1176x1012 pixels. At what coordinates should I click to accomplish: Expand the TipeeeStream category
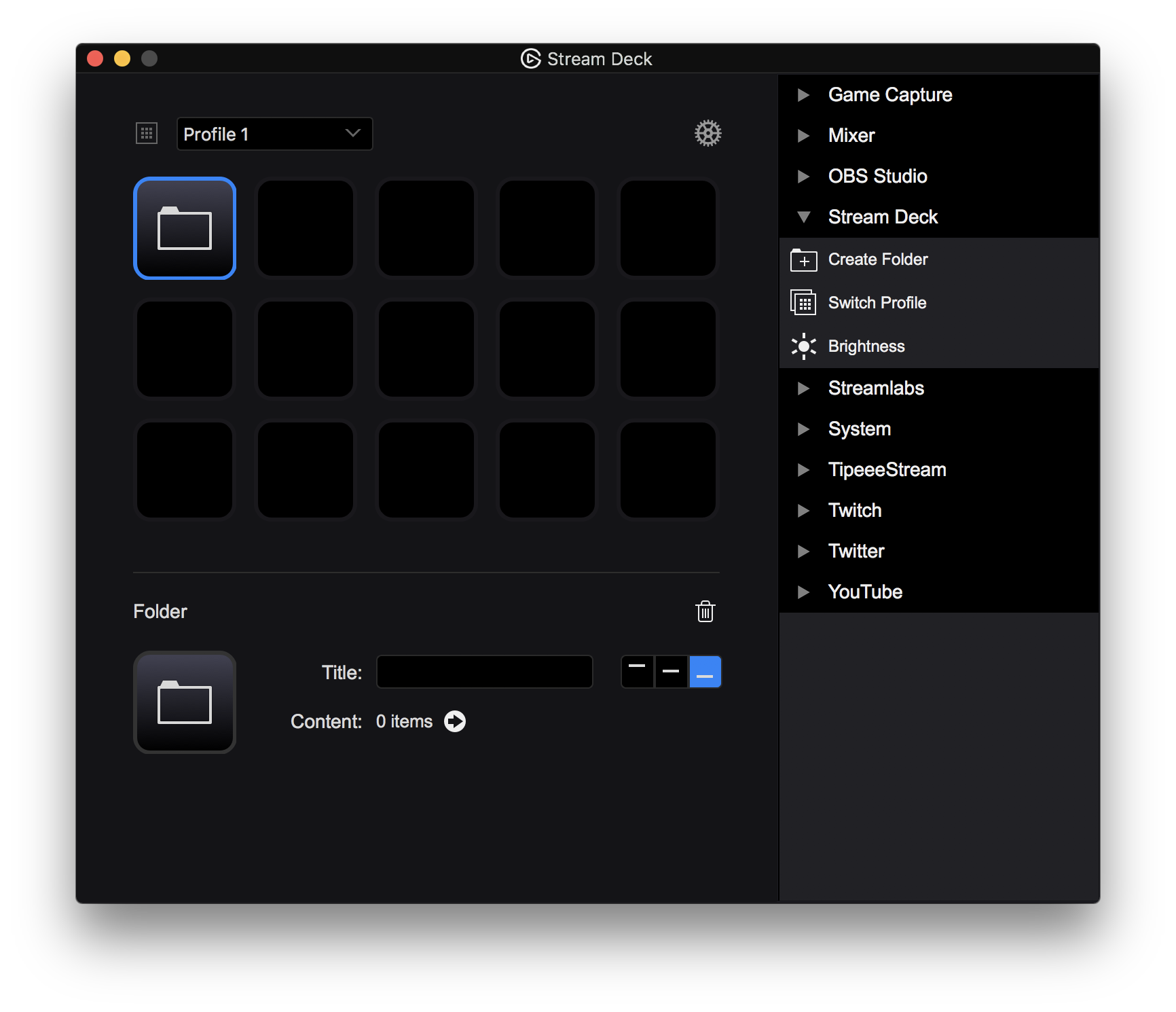(x=803, y=470)
